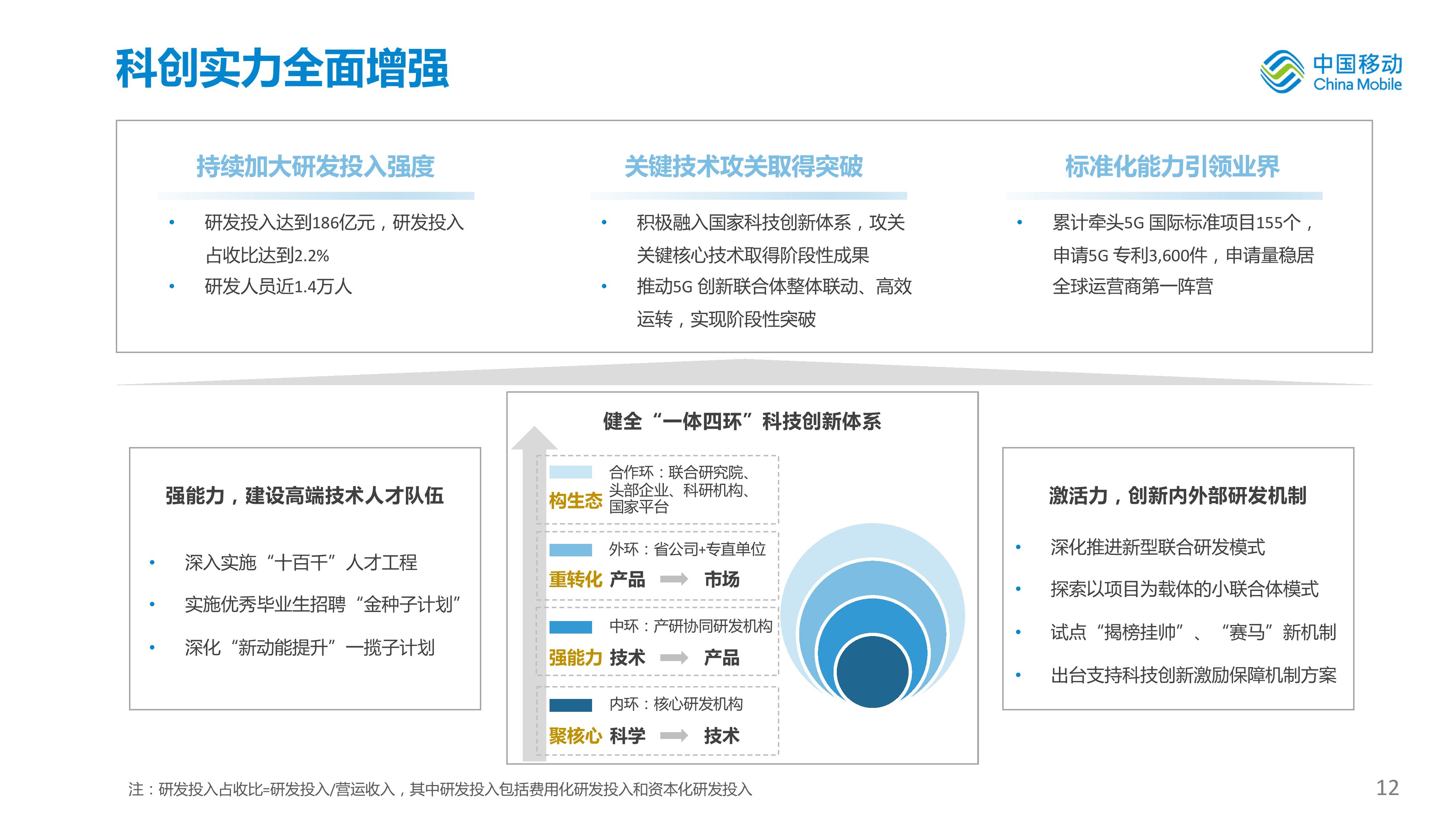This screenshot has width=1456, height=819.
Task: Click text 外环：省公司+专直单位
Action: [687, 549]
